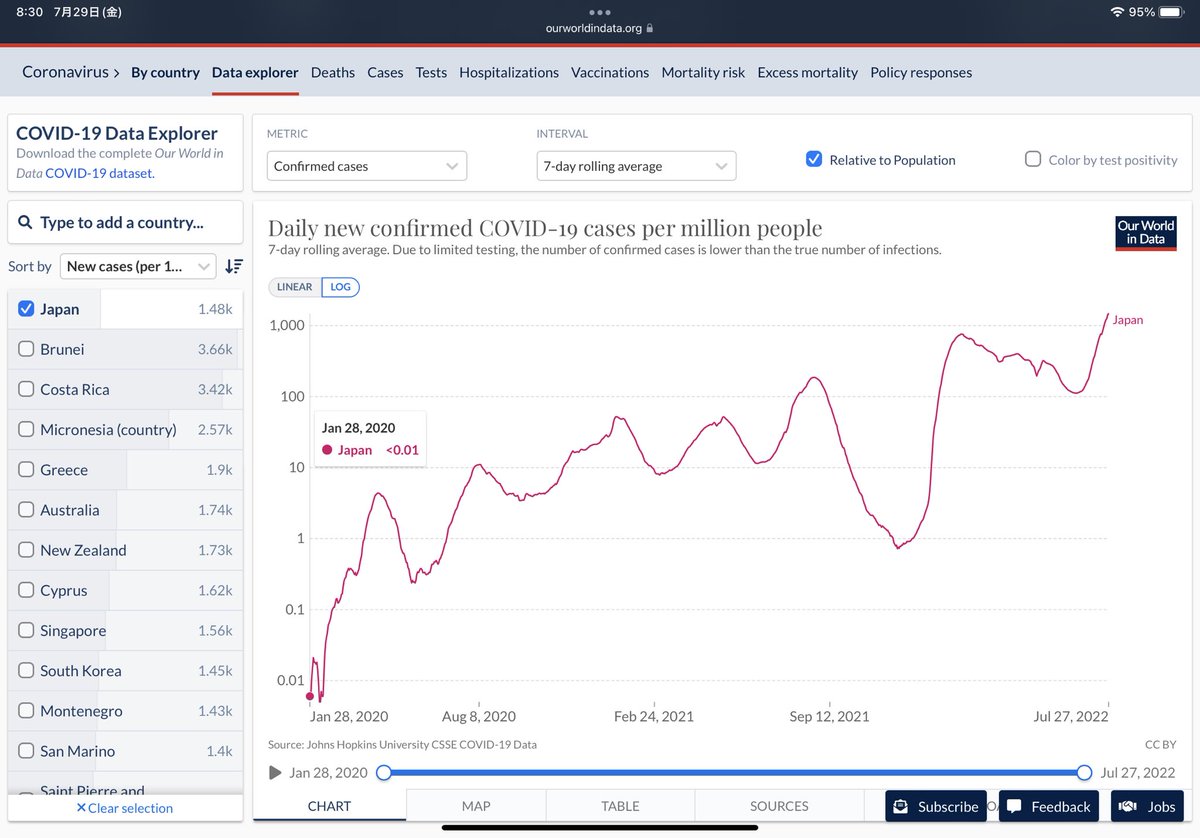Switch to the CHART view tab

click(330, 805)
